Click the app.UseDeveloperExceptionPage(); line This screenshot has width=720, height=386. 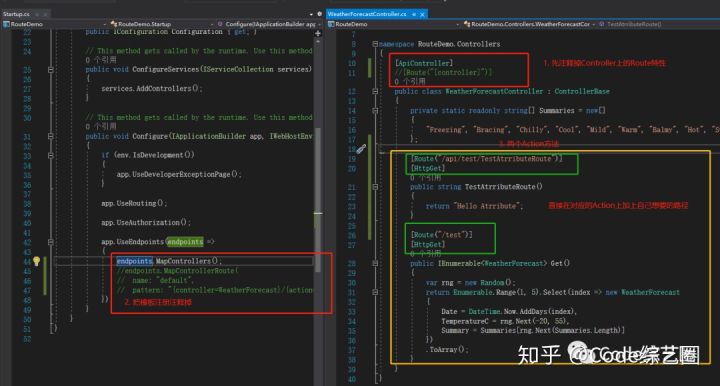point(179,174)
